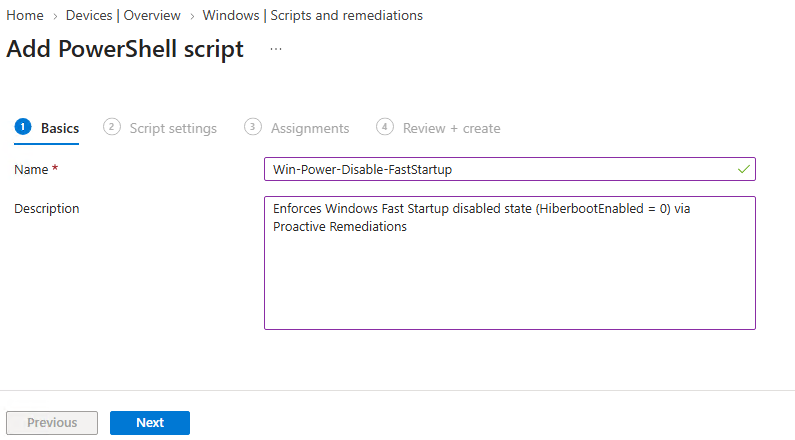Select the Basics tab
Viewport: 795px width, 440px height.
coord(47,128)
